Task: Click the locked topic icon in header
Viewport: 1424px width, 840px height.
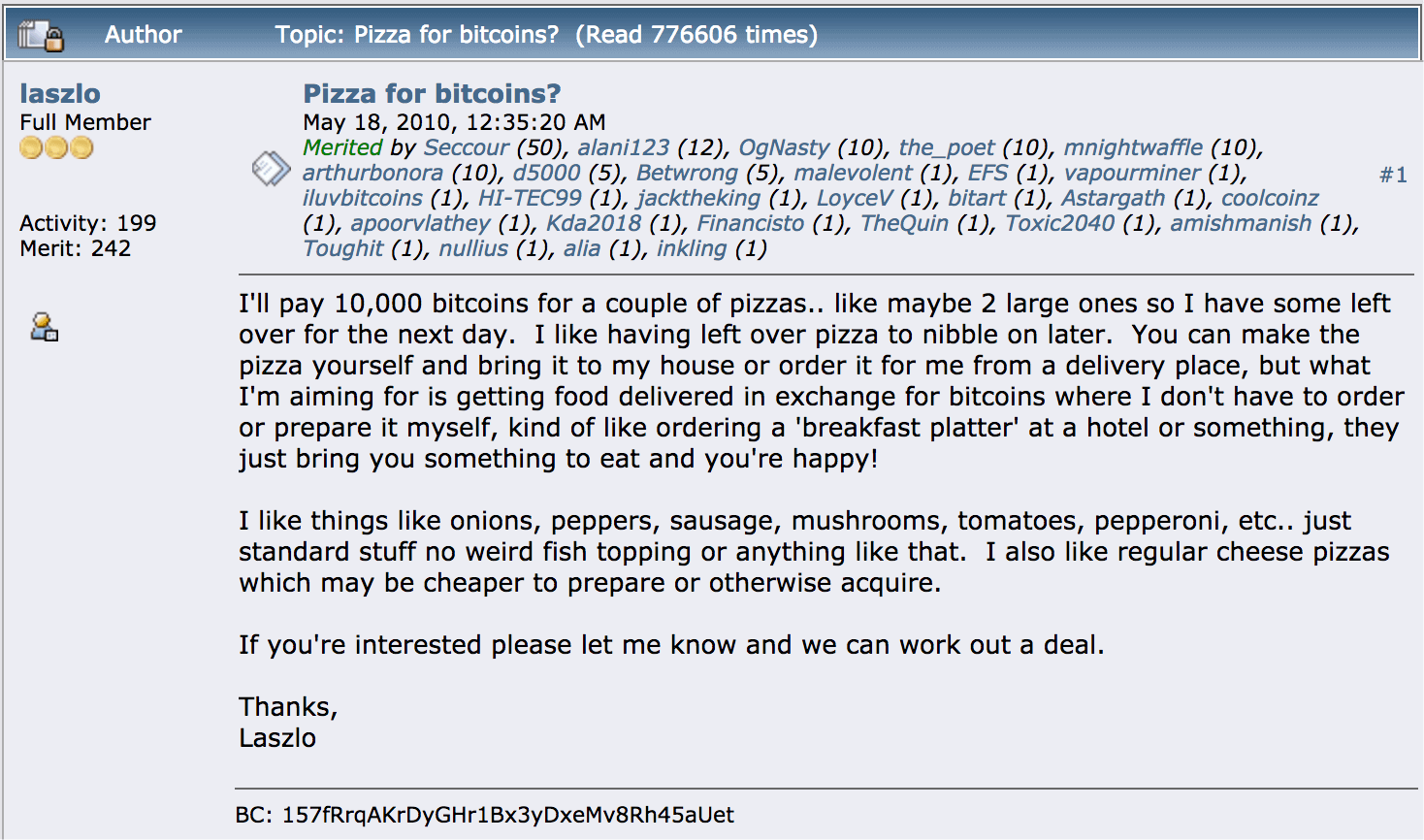Action: pyautogui.click(x=40, y=36)
